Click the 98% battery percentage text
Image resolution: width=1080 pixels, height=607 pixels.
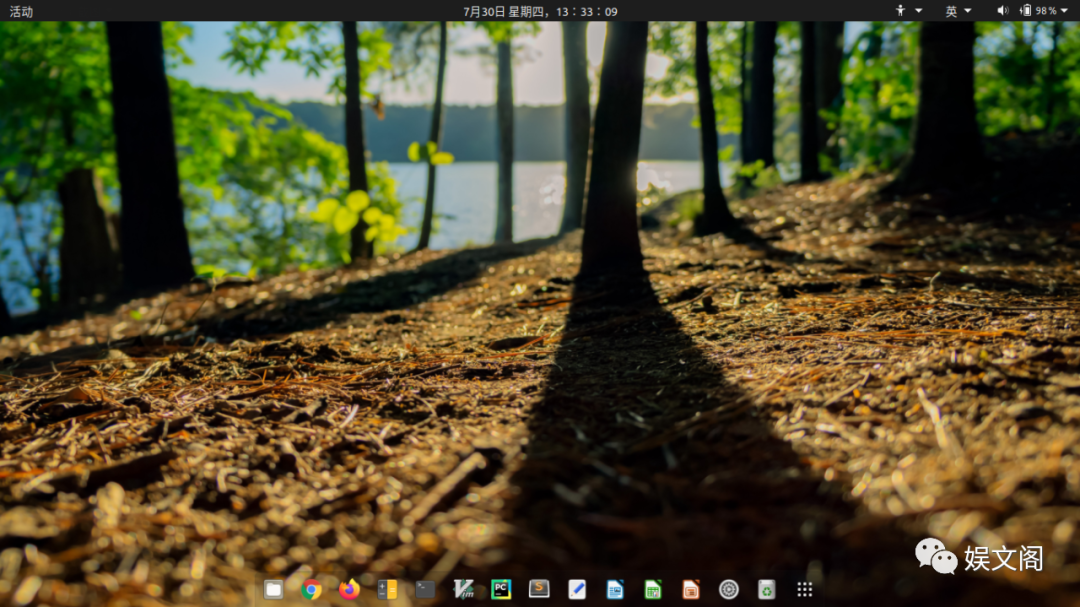pos(1046,11)
